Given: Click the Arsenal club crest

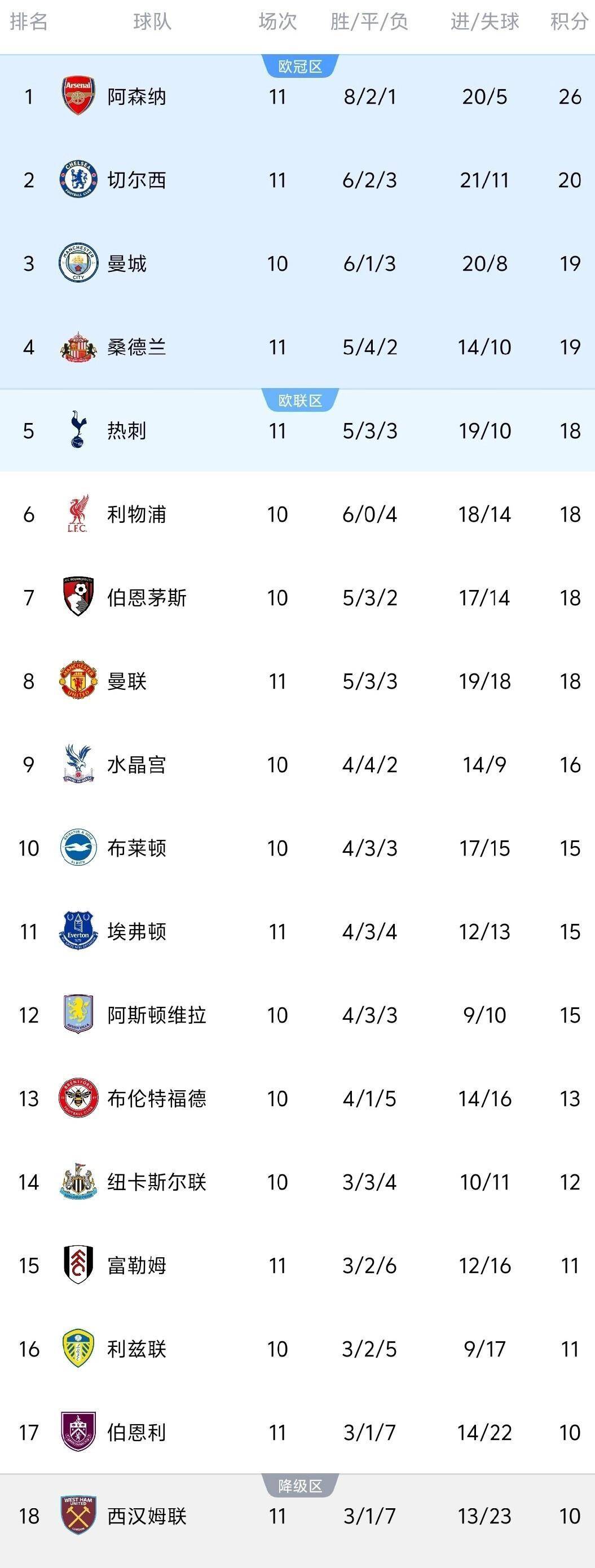Looking at the screenshot, I should tap(78, 96).
